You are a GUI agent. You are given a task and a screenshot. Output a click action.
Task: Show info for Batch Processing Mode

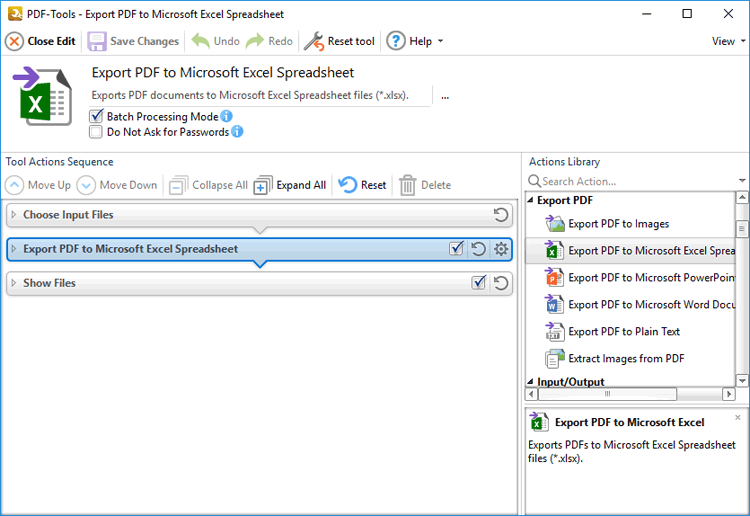pyautogui.click(x=226, y=116)
